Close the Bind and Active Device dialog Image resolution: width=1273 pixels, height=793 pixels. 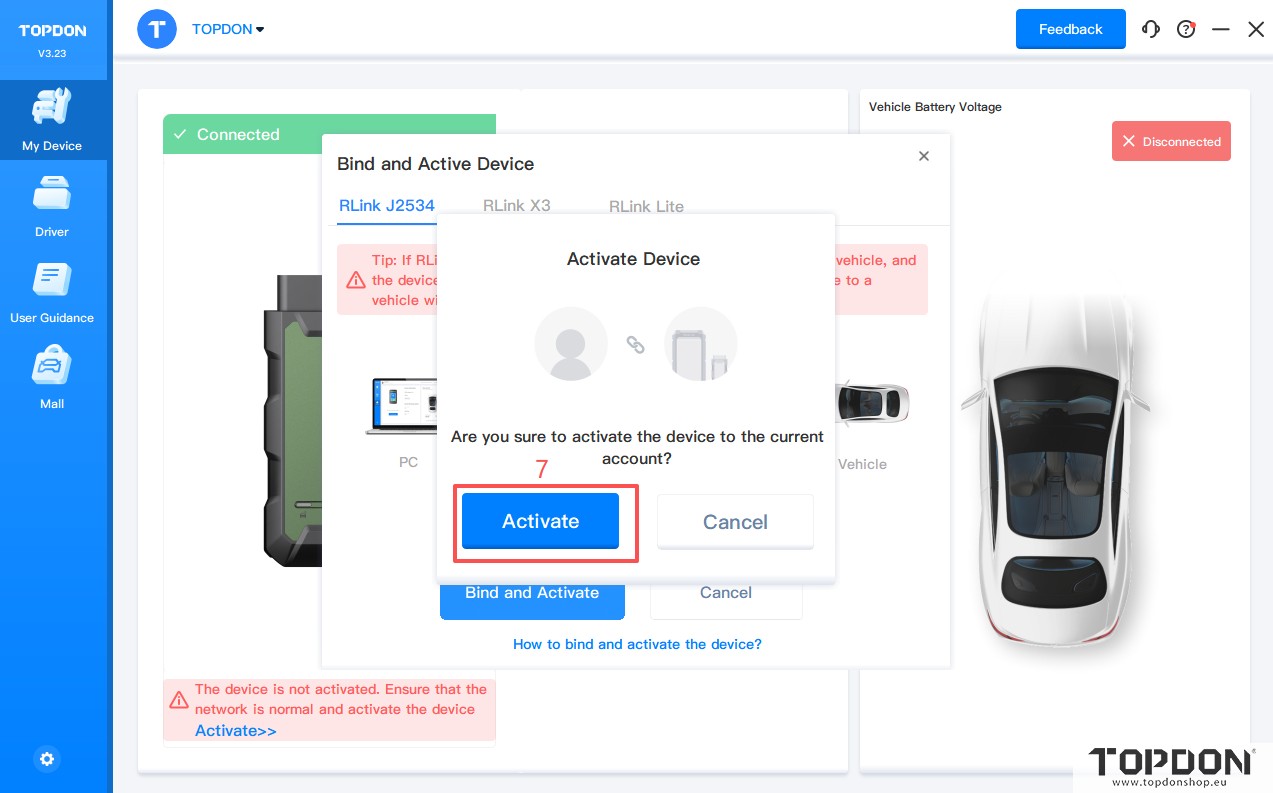point(924,156)
